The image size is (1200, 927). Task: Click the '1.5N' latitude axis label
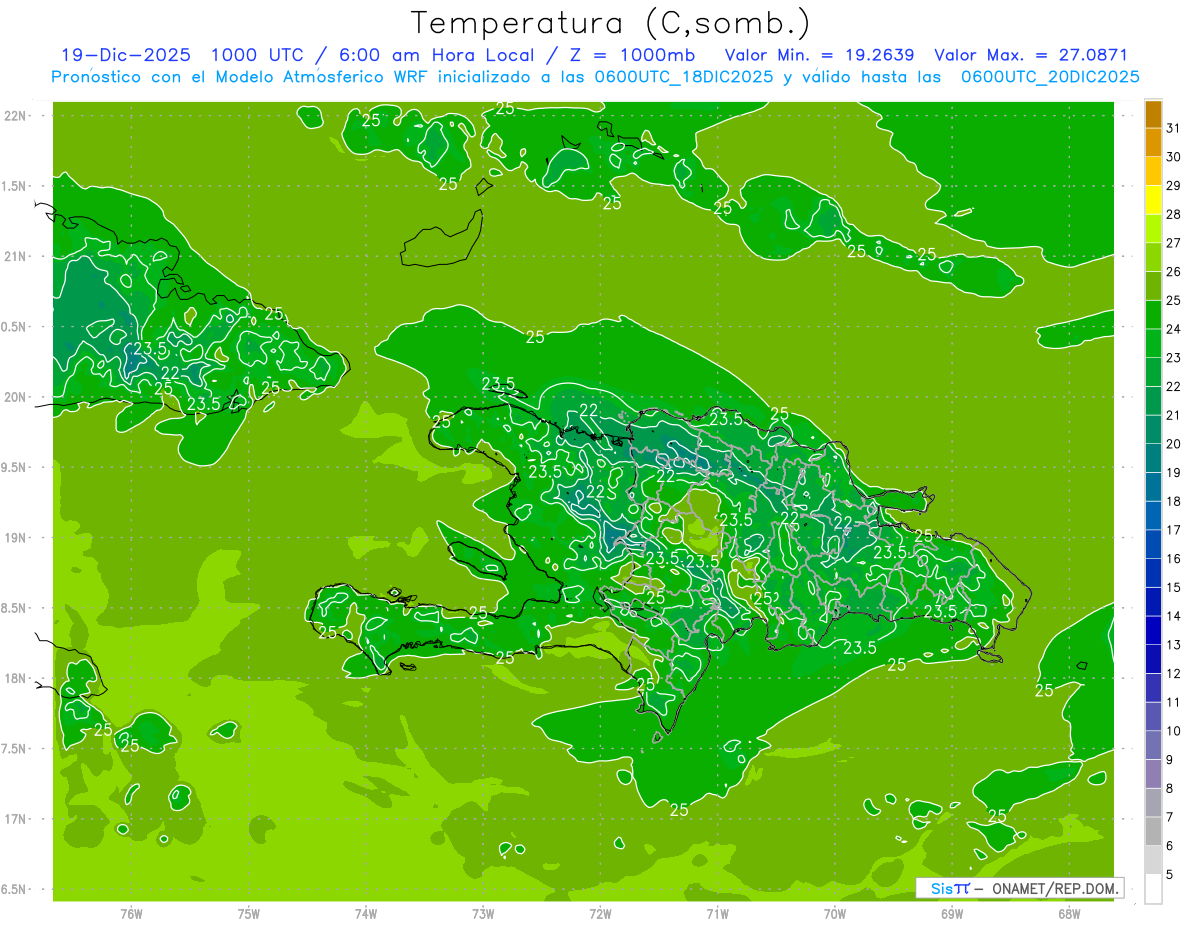16,186
